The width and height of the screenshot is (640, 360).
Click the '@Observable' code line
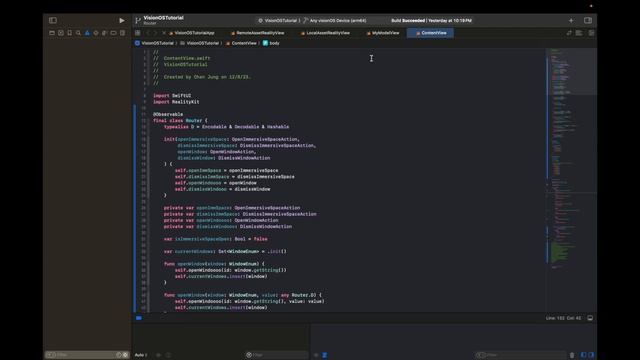click(168, 114)
